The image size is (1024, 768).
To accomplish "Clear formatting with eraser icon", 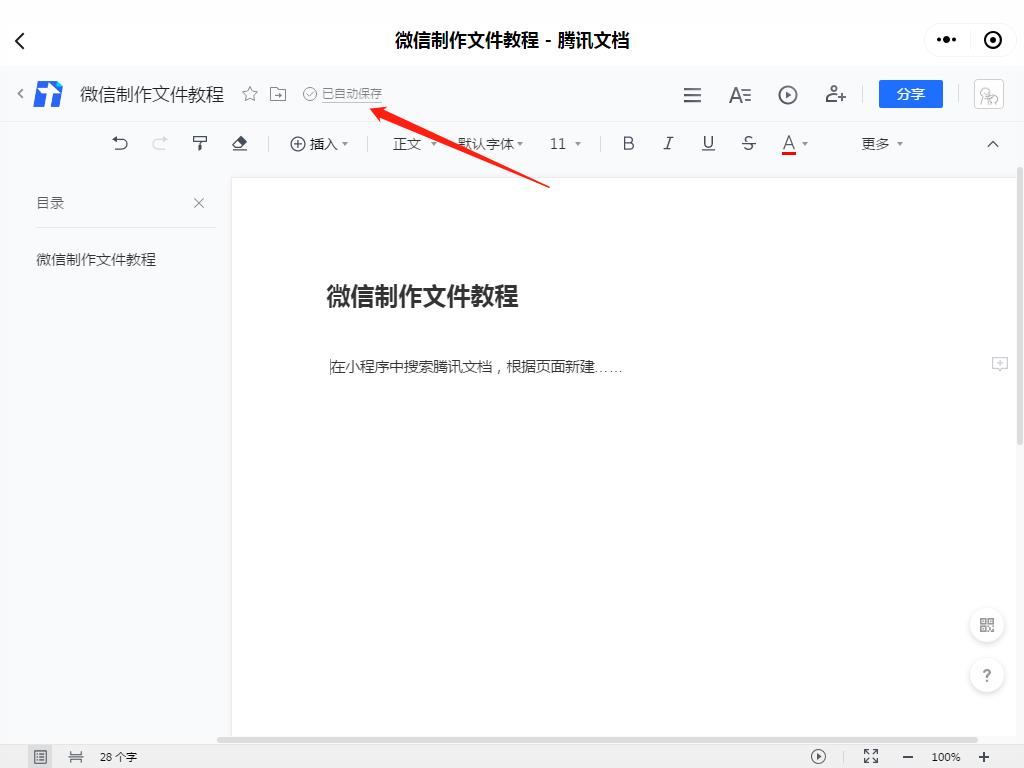I will point(240,143).
